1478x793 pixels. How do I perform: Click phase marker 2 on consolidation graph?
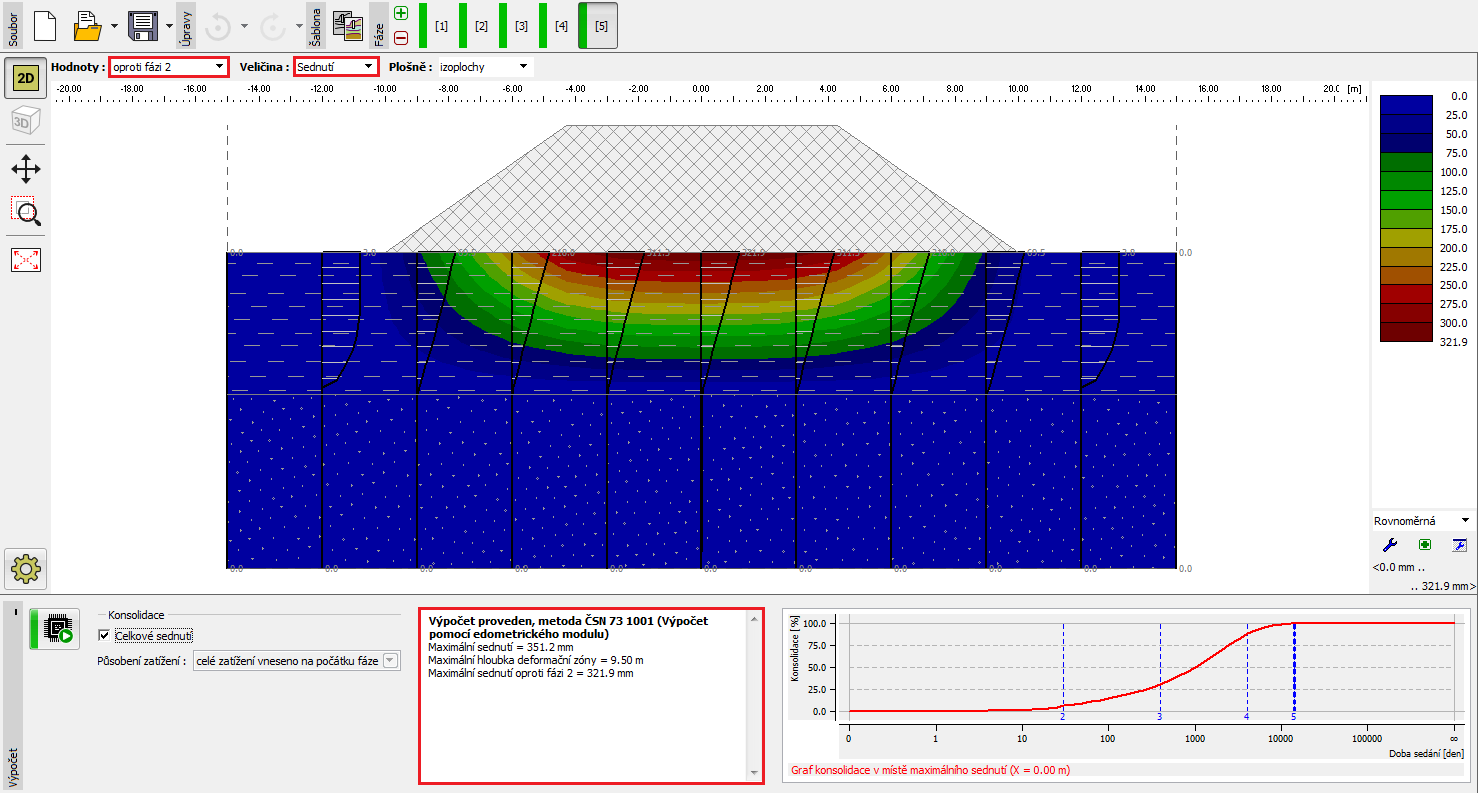1062,717
